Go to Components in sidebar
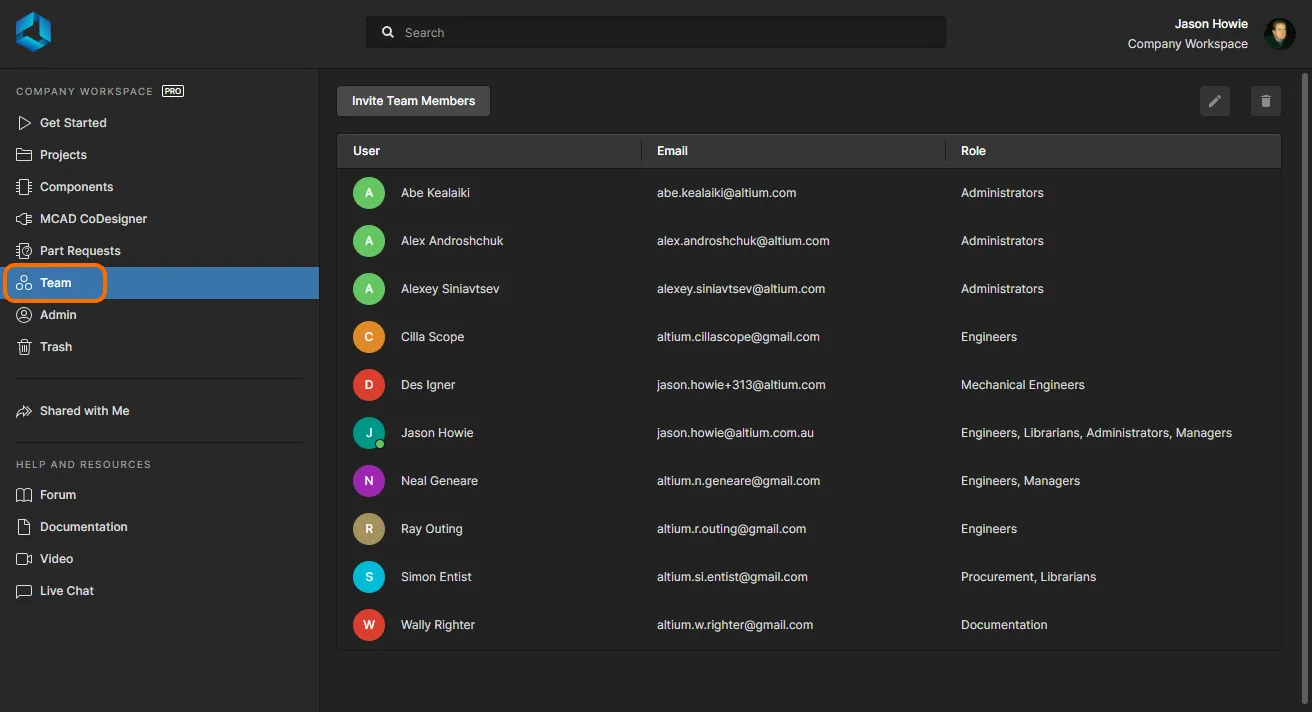 coord(76,187)
